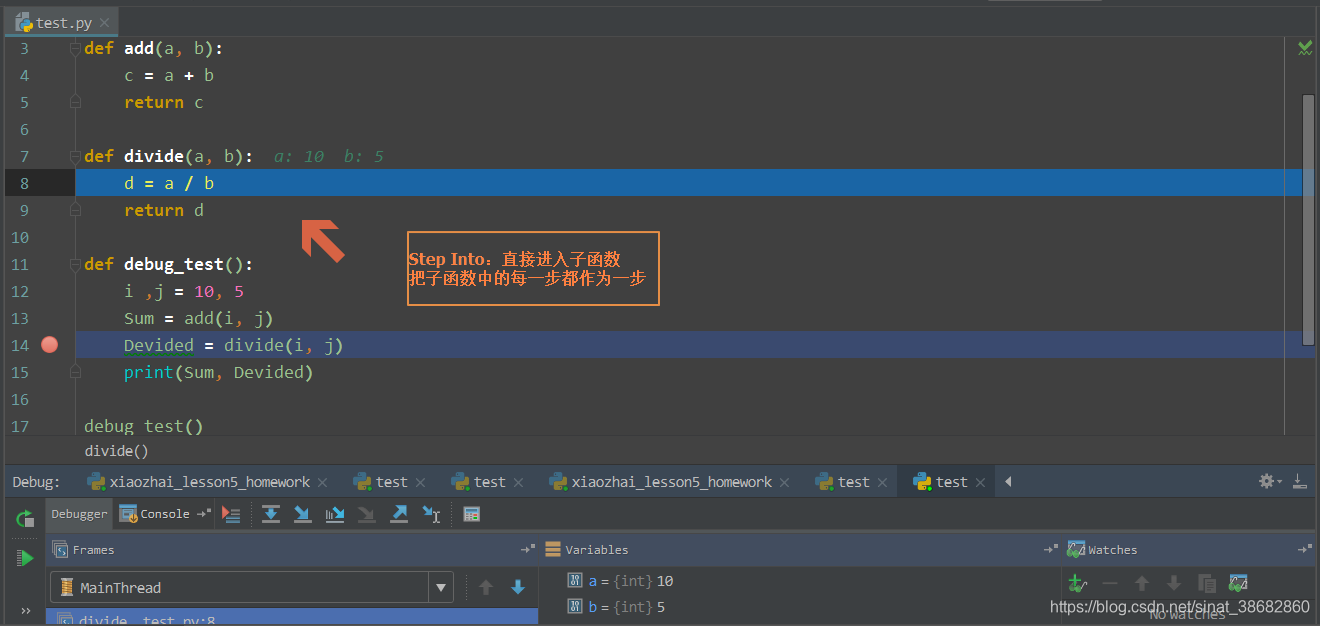Click the green inspection checkmark indicator
Image resolution: width=1320 pixels, height=626 pixels.
(x=1305, y=48)
